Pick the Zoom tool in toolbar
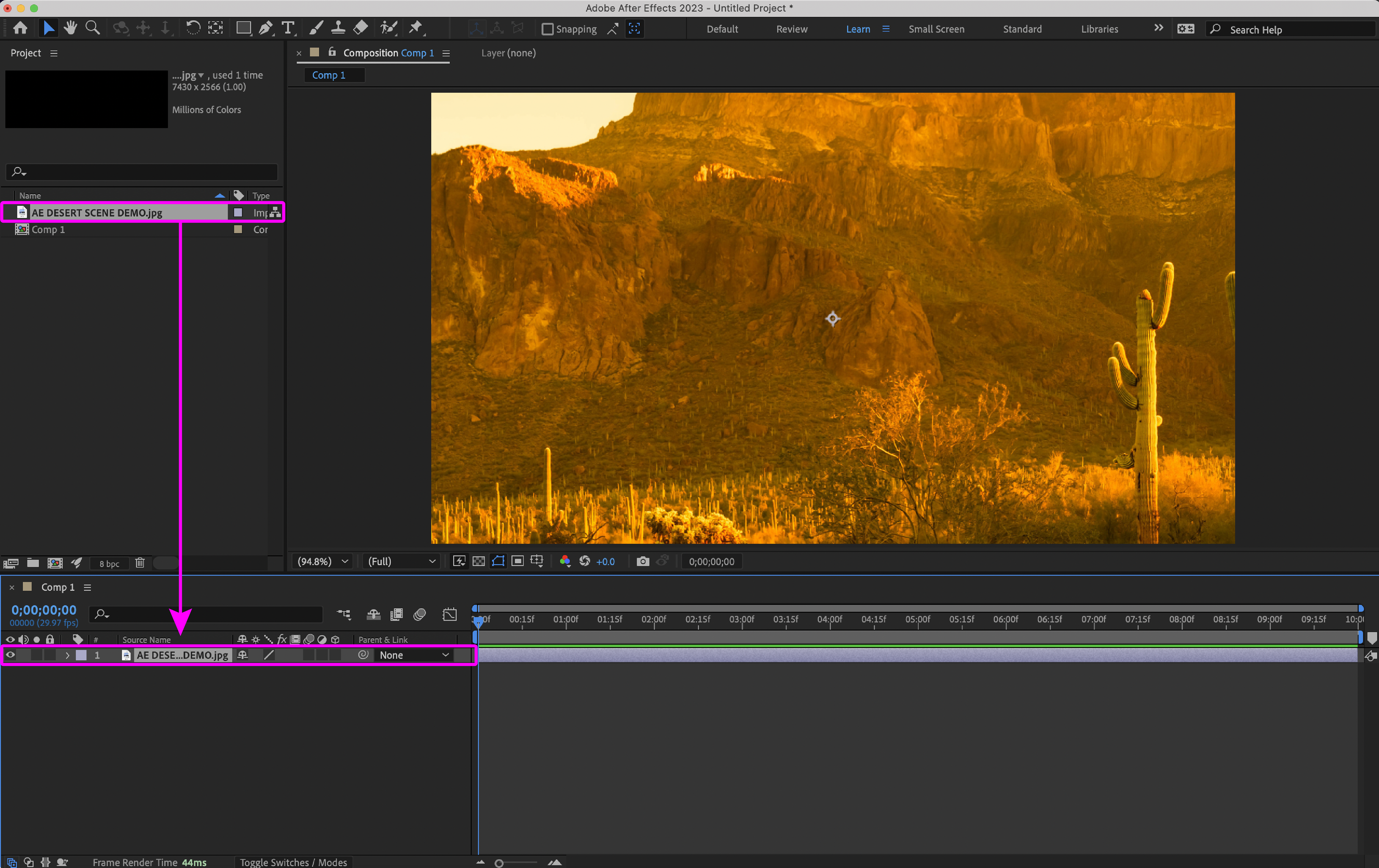 click(92, 28)
